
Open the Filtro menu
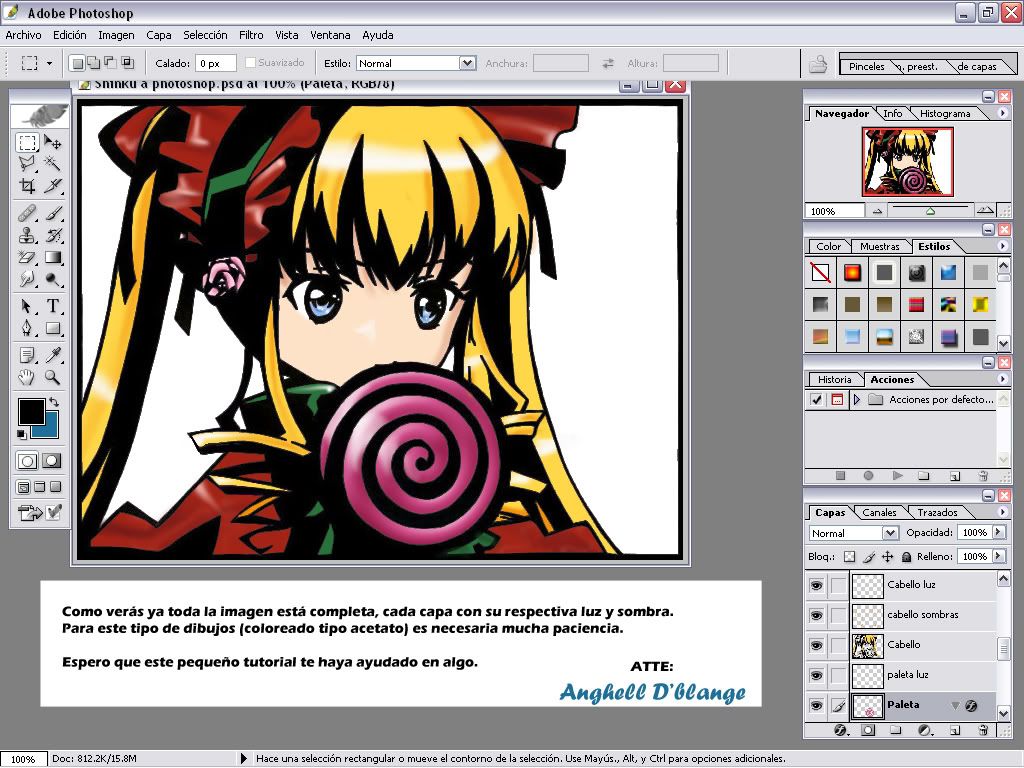[251, 35]
